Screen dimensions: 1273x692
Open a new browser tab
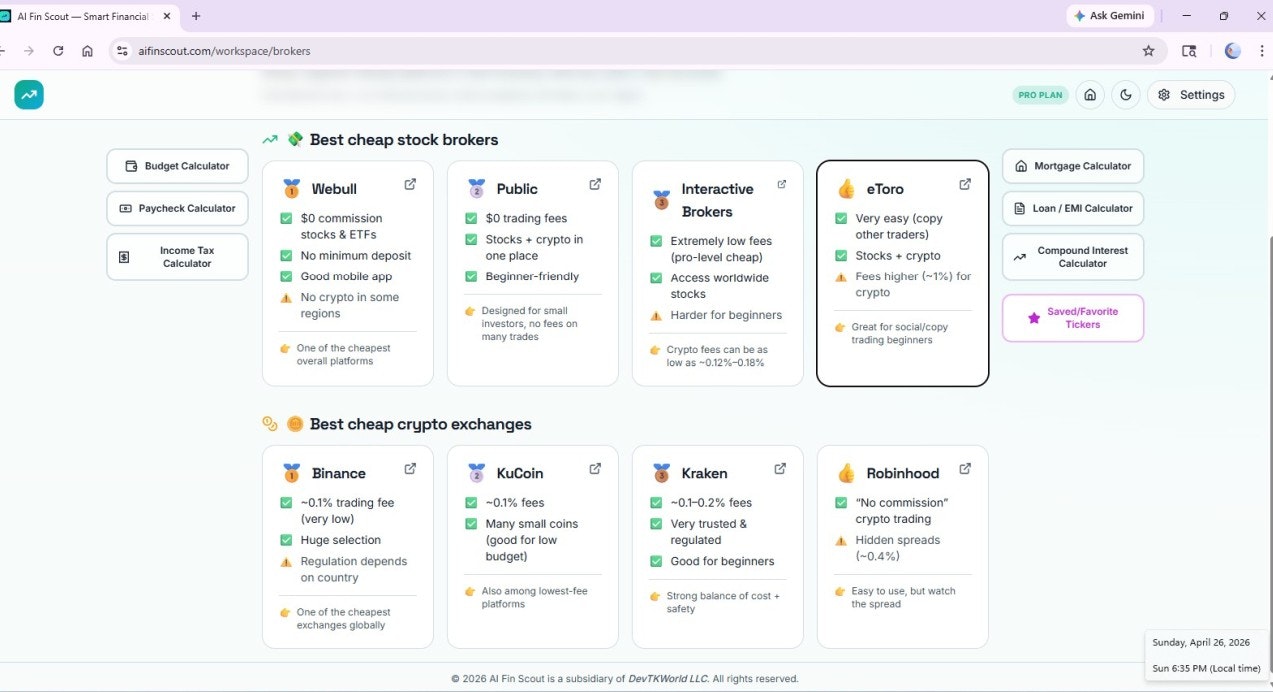tap(196, 16)
